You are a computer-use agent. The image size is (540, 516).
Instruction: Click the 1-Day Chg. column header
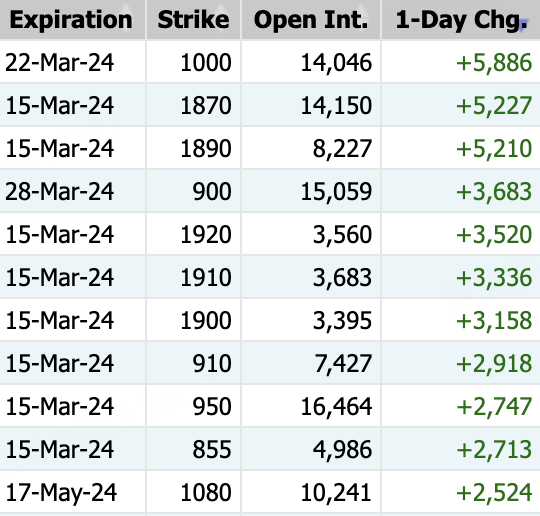click(461, 20)
